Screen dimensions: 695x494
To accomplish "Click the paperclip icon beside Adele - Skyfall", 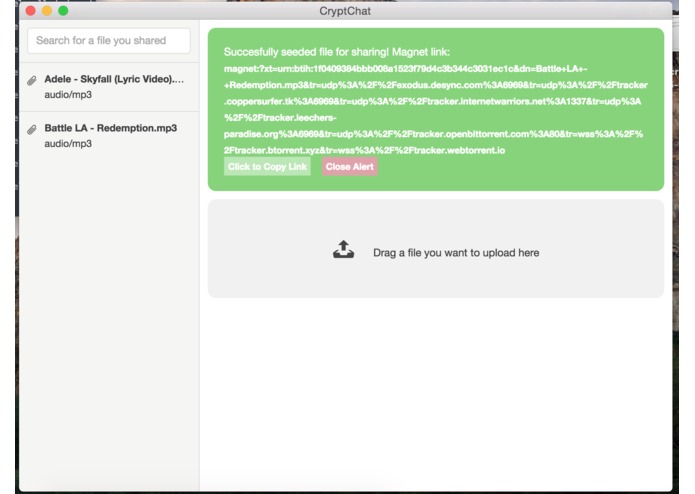I will pos(31,81).
